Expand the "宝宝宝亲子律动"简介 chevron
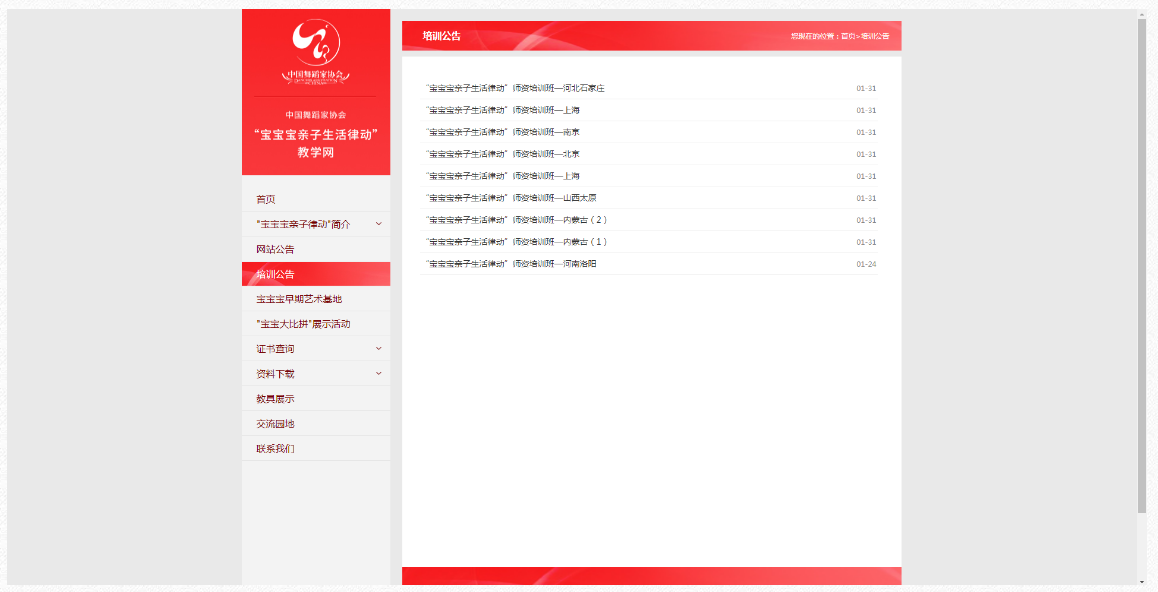The height and width of the screenshot is (592, 1158). [378, 224]
